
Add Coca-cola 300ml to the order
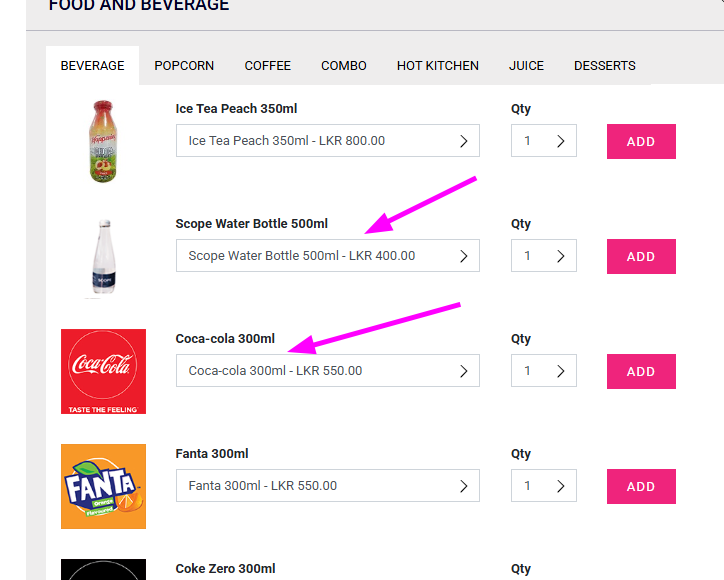(641, 371)
